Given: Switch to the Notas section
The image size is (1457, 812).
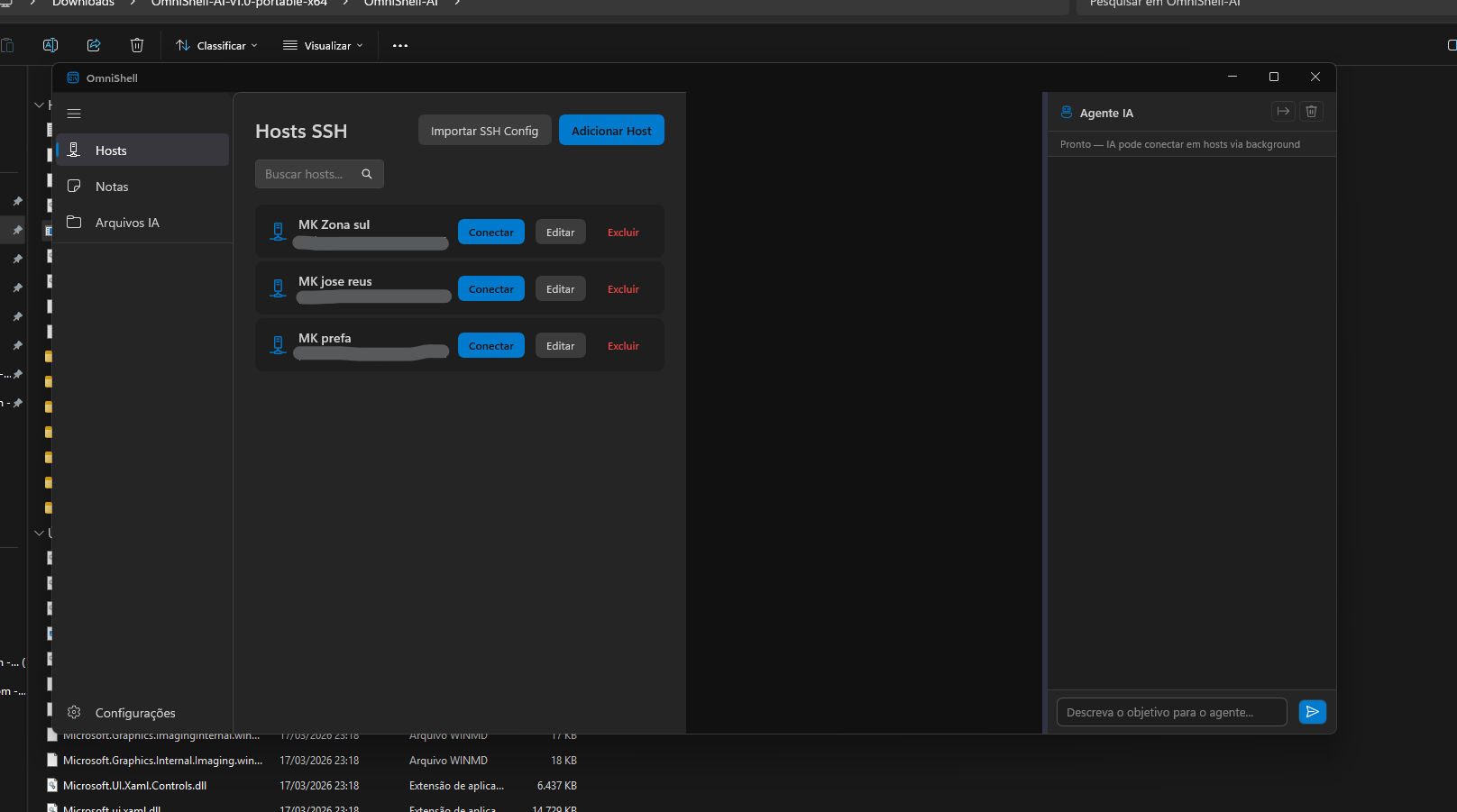Looking at the screenshot, I should pyautogui.click(x=111, y=186).
